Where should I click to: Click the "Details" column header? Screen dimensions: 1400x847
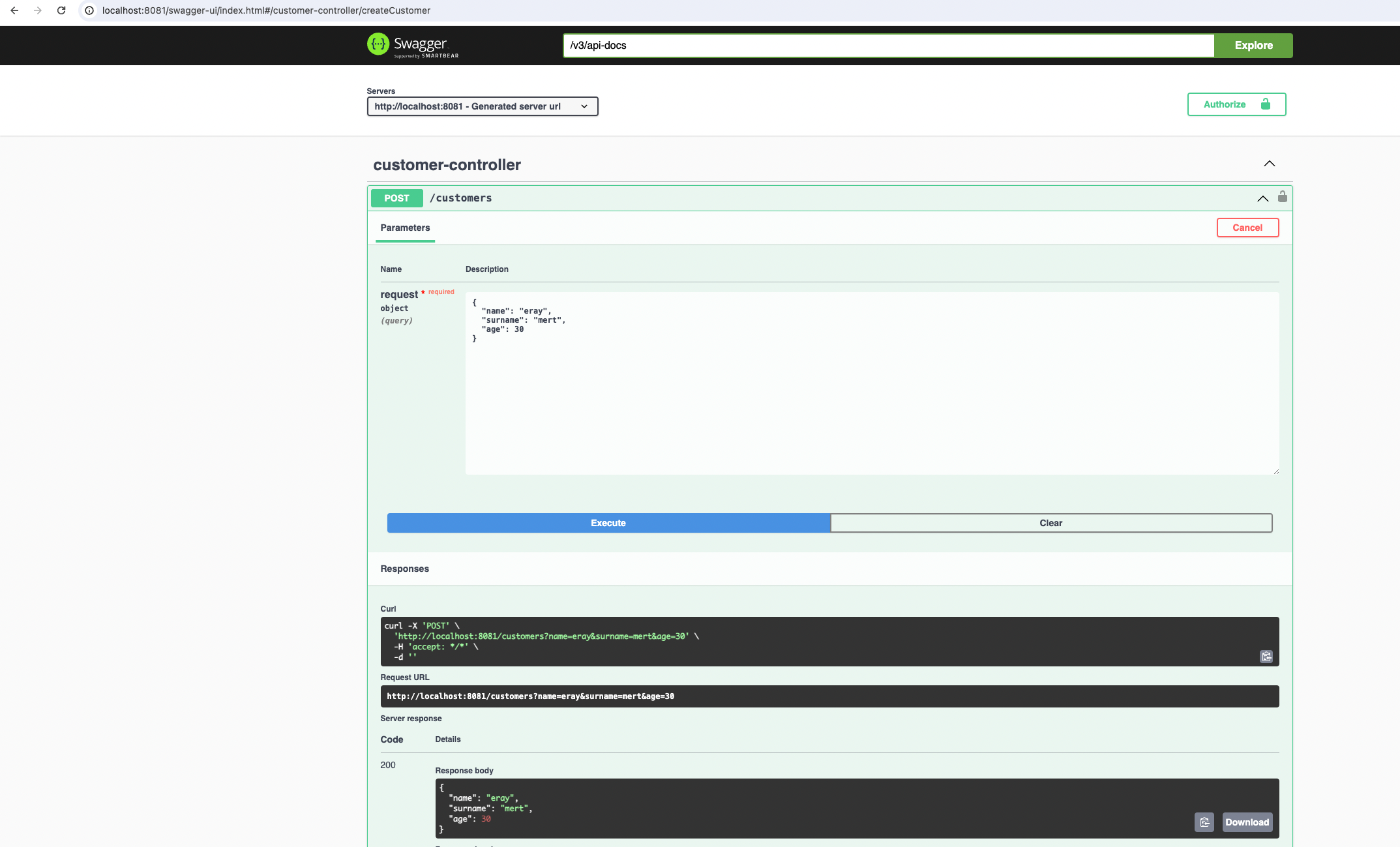(448, 739)
